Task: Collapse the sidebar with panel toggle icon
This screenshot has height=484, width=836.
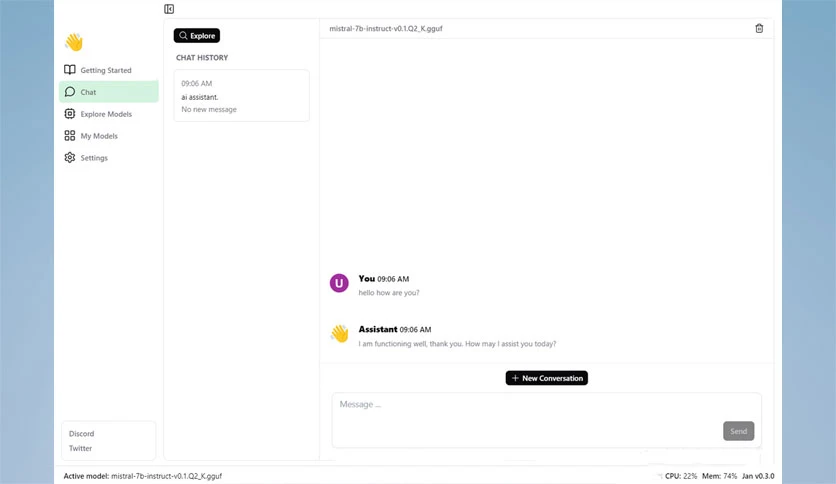Action: point(169,9)
